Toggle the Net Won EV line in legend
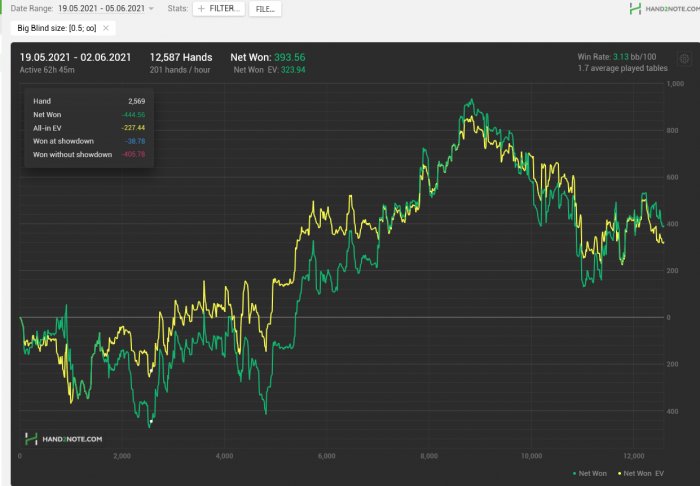The width and height of the screenshot is (700, 486). 642,471
